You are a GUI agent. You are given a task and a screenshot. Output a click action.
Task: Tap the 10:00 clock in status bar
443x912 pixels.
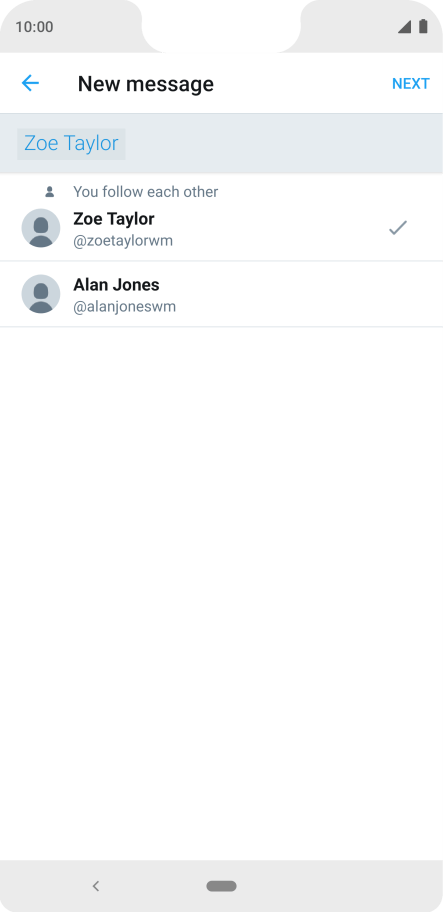34,27
